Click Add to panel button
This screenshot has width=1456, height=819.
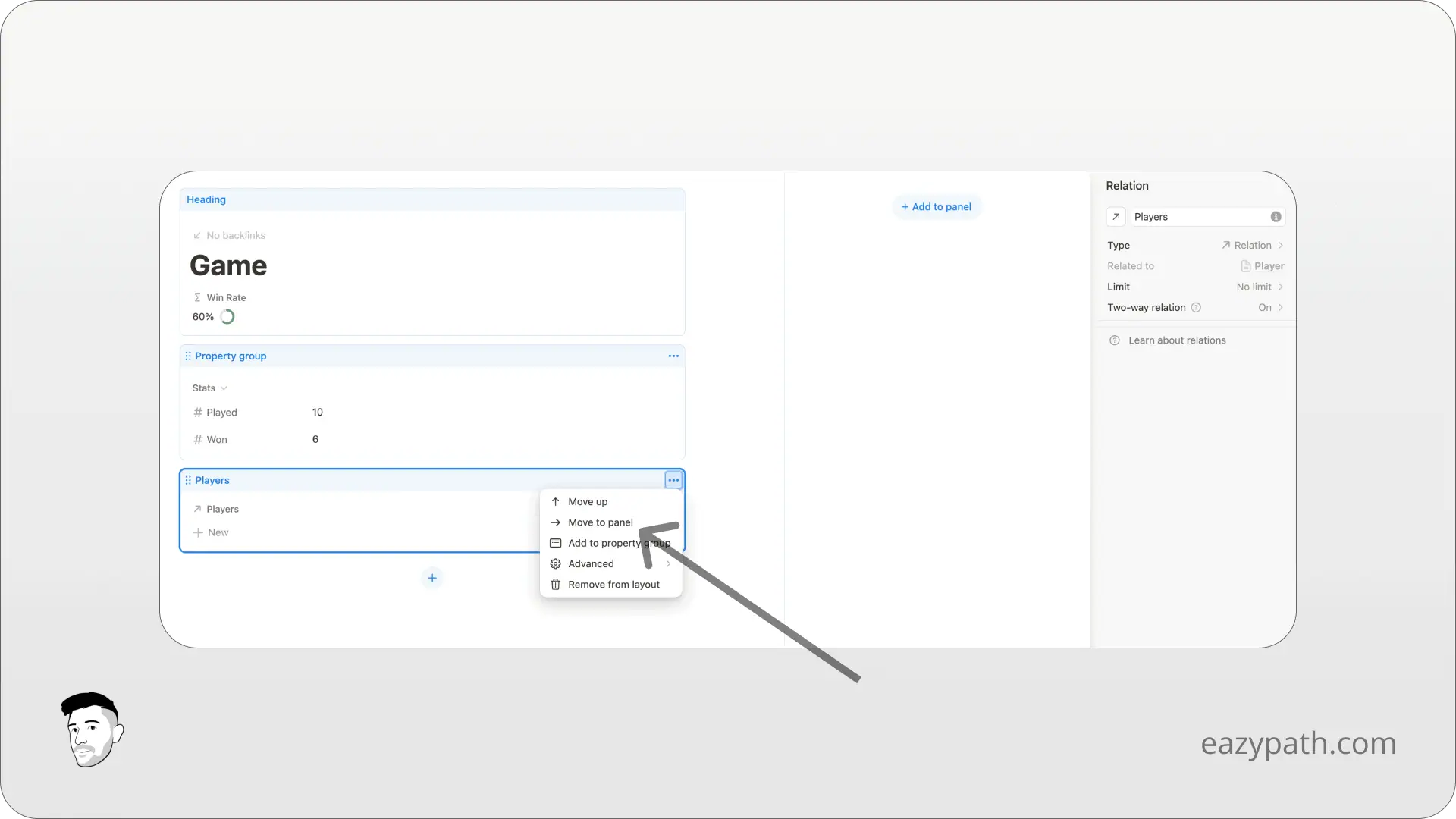coord(936,206)
